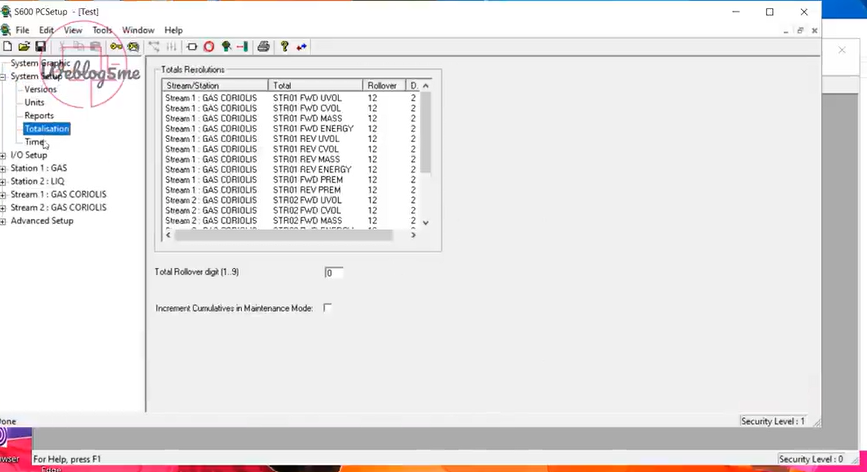Click the yellow key security icon
This screenshot has height=472, width=867.
coord(116,47)
